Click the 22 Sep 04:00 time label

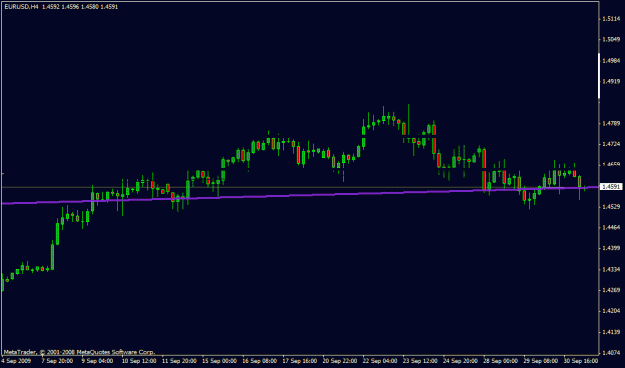pyautogui.click(x=381, y=361)
